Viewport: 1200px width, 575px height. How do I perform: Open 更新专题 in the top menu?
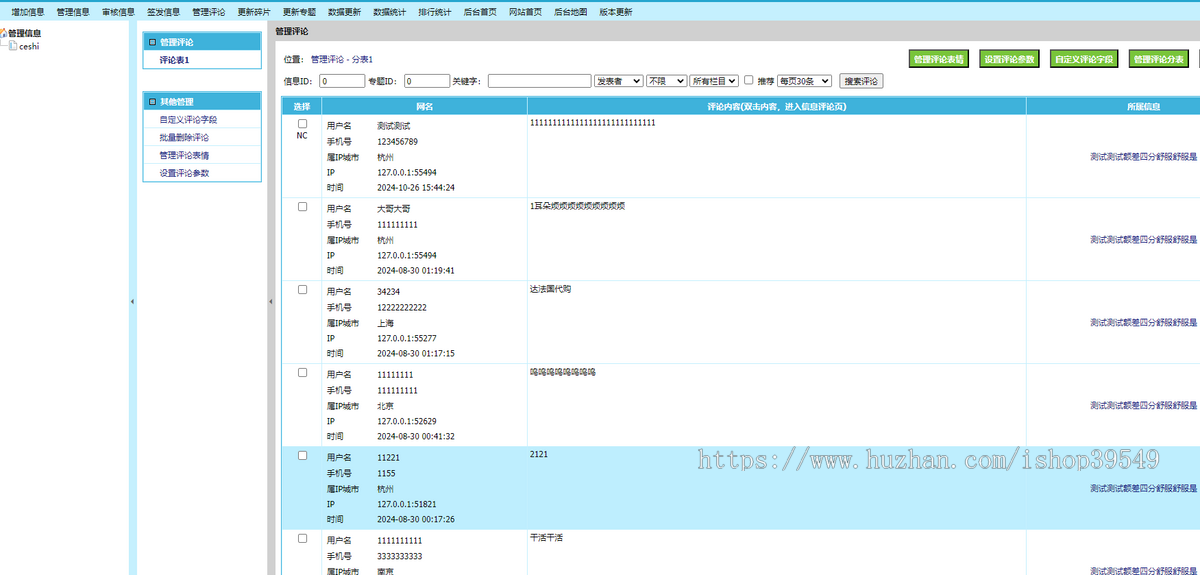pos(299,12)
